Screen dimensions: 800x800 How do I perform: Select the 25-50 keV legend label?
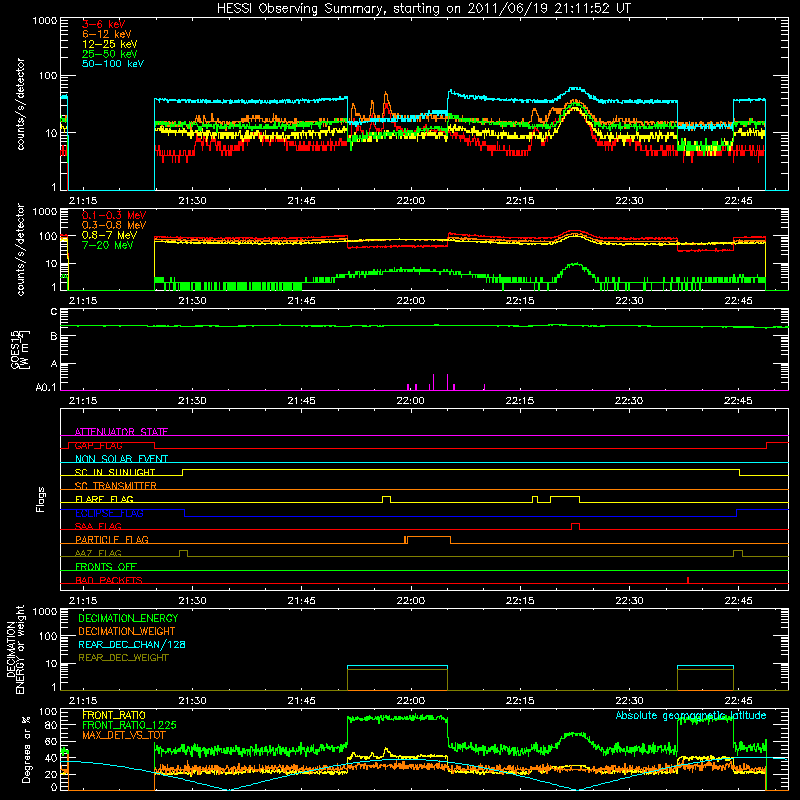point(110,54)
